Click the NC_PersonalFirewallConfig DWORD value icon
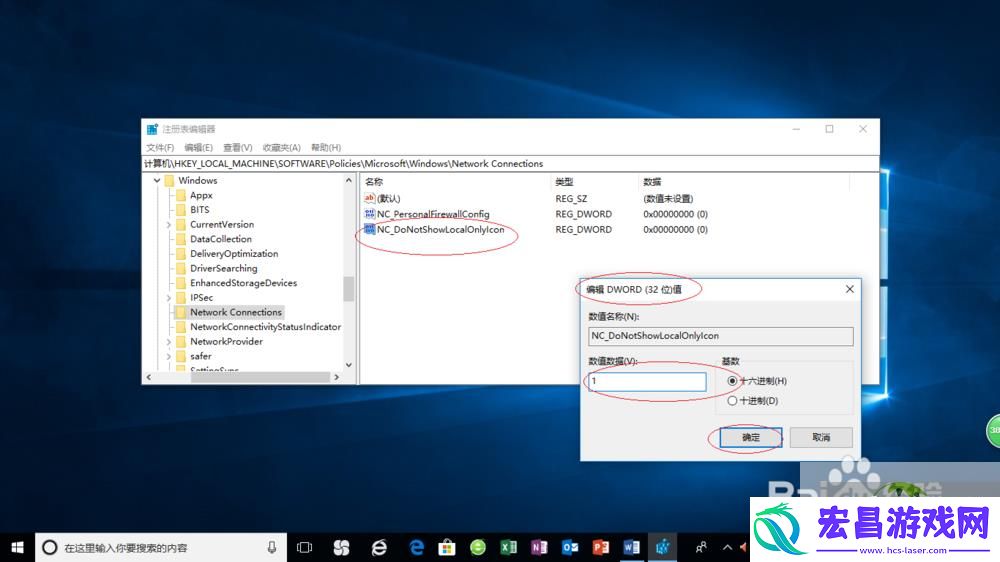 [x=369, y=214]
